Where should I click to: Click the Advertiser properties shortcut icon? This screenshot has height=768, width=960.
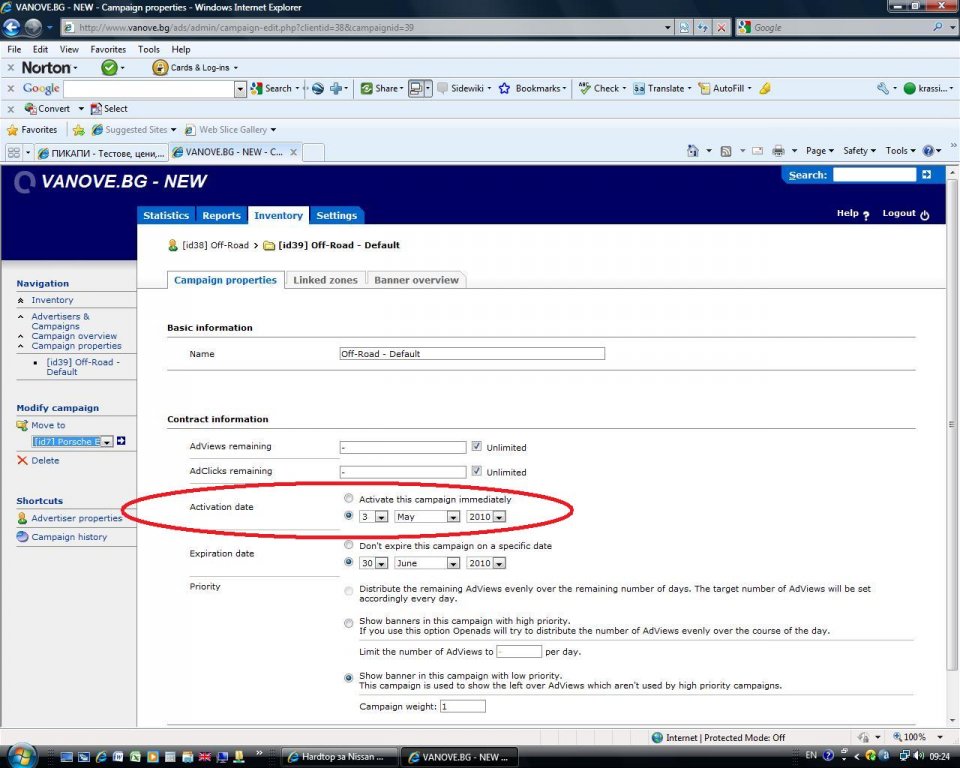(22, 518)
